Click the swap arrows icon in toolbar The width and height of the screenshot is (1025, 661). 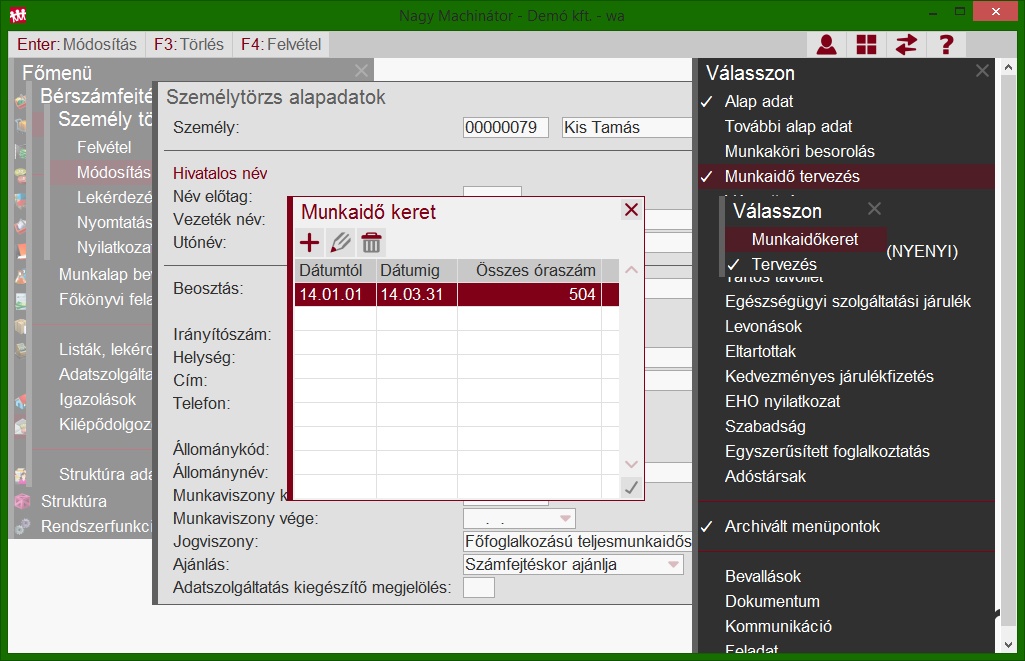(x=906, y=44)
